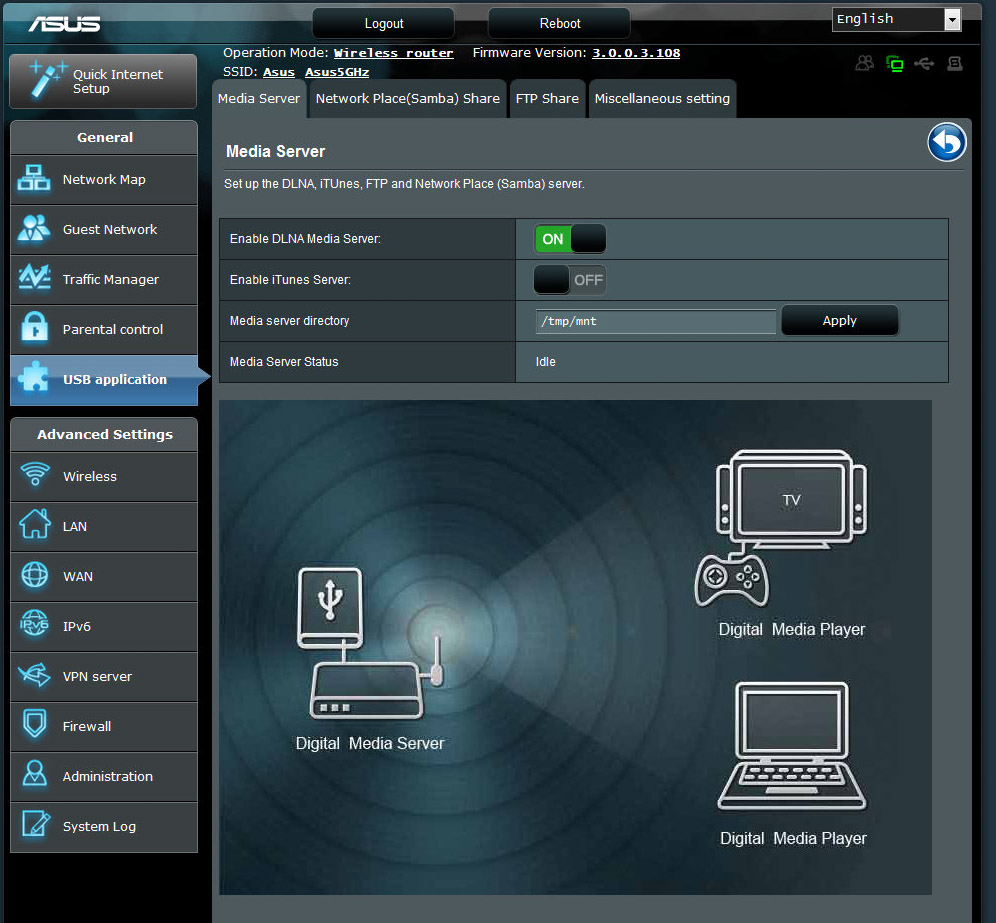996x923 pixels.
Task: Enable the iTunes Server switch
Action: pyautogui.click(x=570, y=280)
